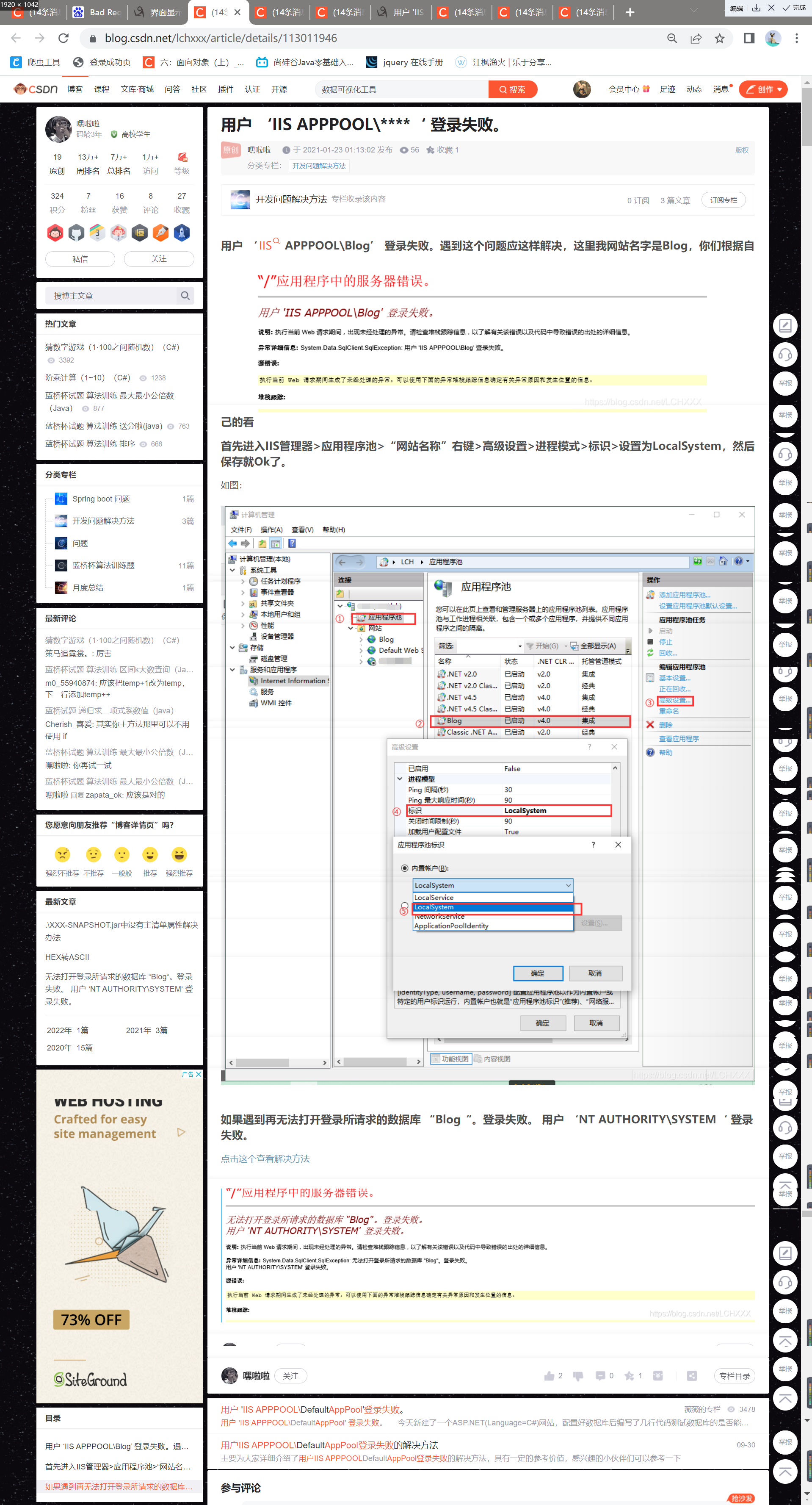Reload the current page
Viewport: 812px width, 1505px height.
point(63,38)
